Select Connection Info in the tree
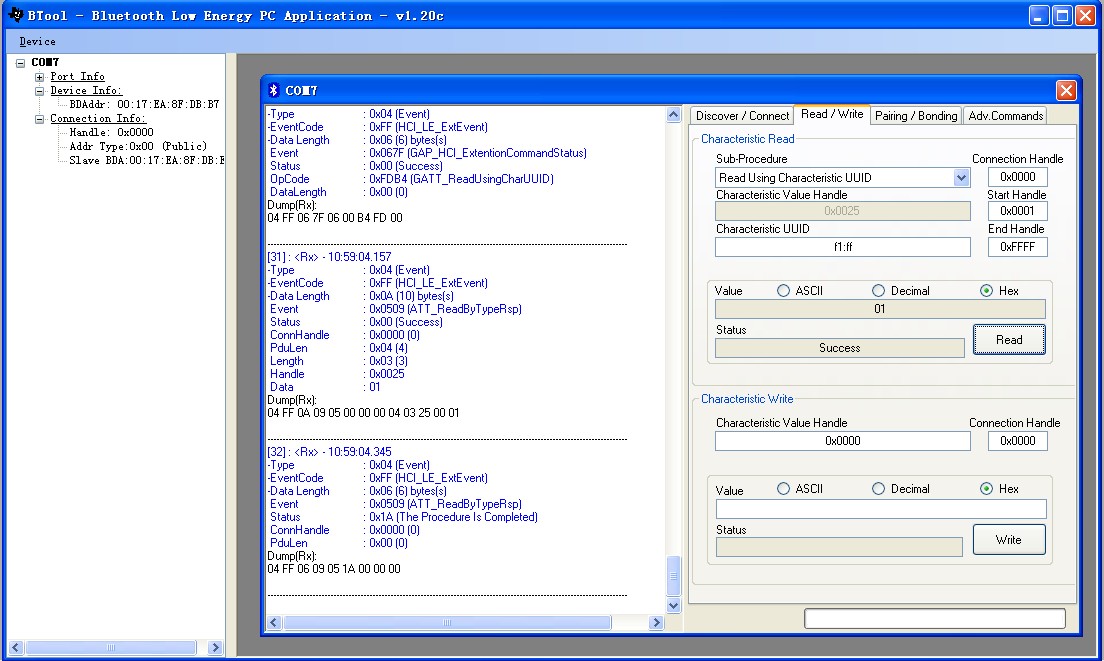The height and width of the screenshot is (661, 1104). 98,118
